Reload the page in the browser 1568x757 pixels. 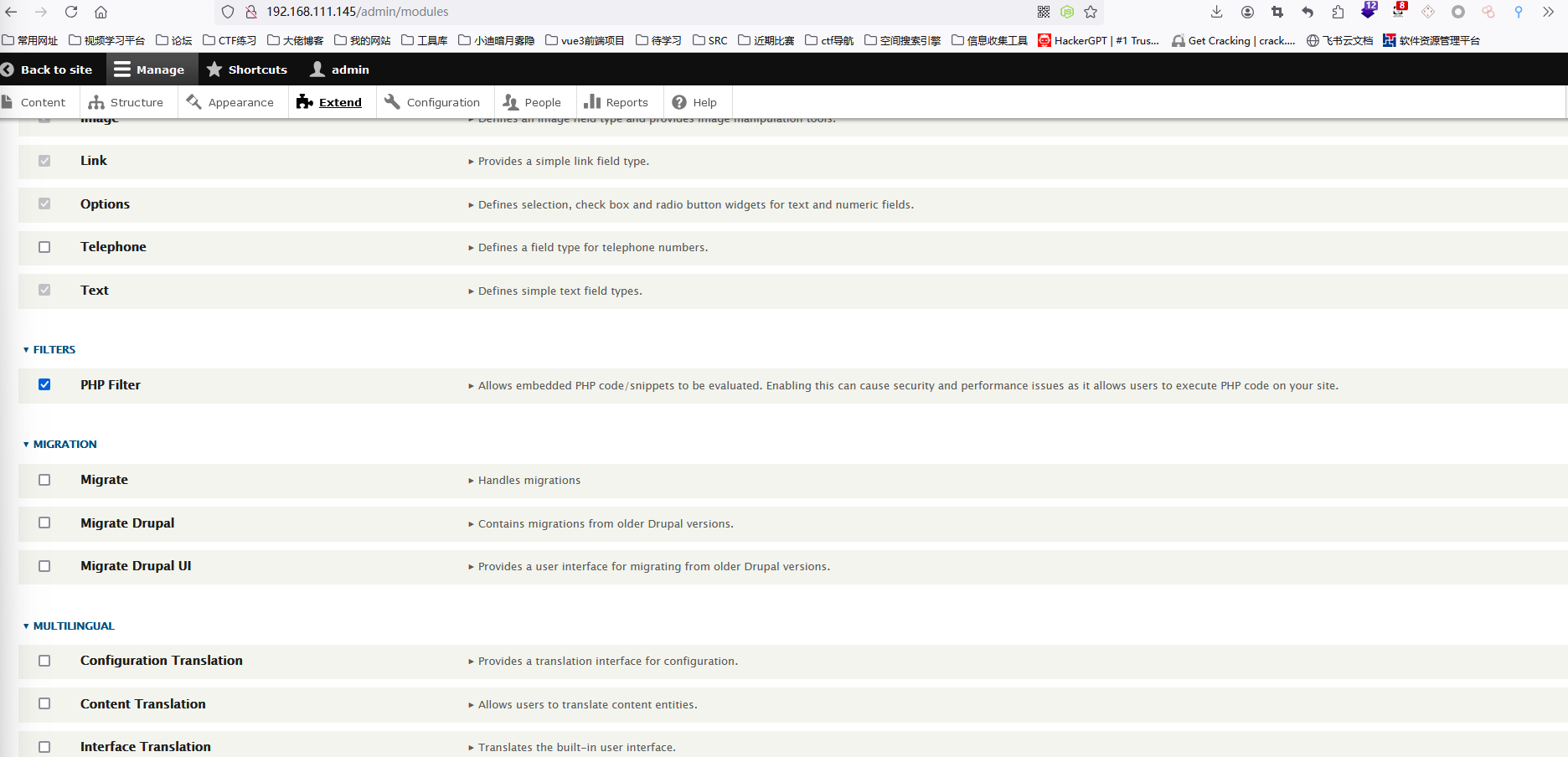pyautogui.click(x=71, y=12)
